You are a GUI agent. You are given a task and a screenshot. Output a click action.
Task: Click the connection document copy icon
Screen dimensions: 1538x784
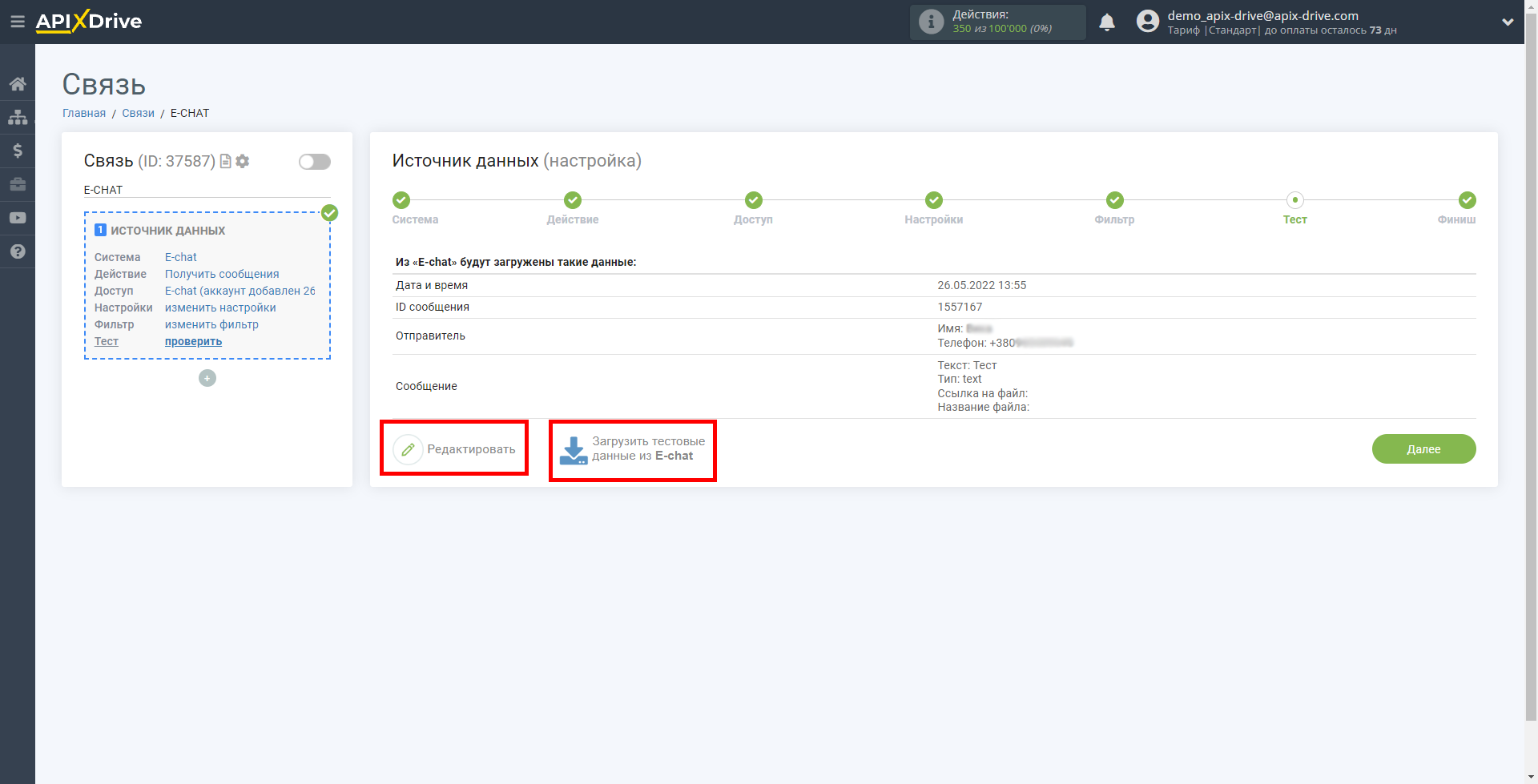tap(226, 161)
